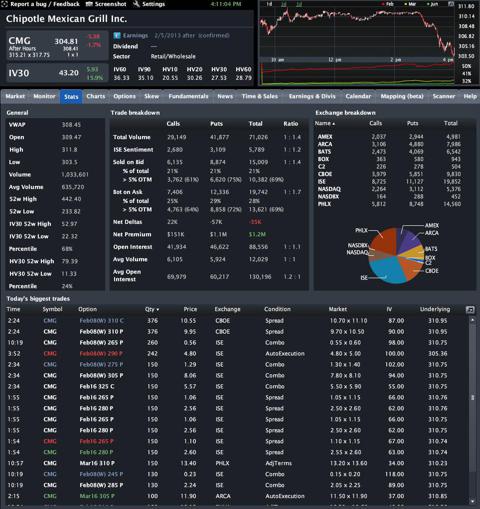Sort biggest trades by Time column
This screenshot has height=509, width=480.
(13, 309)
